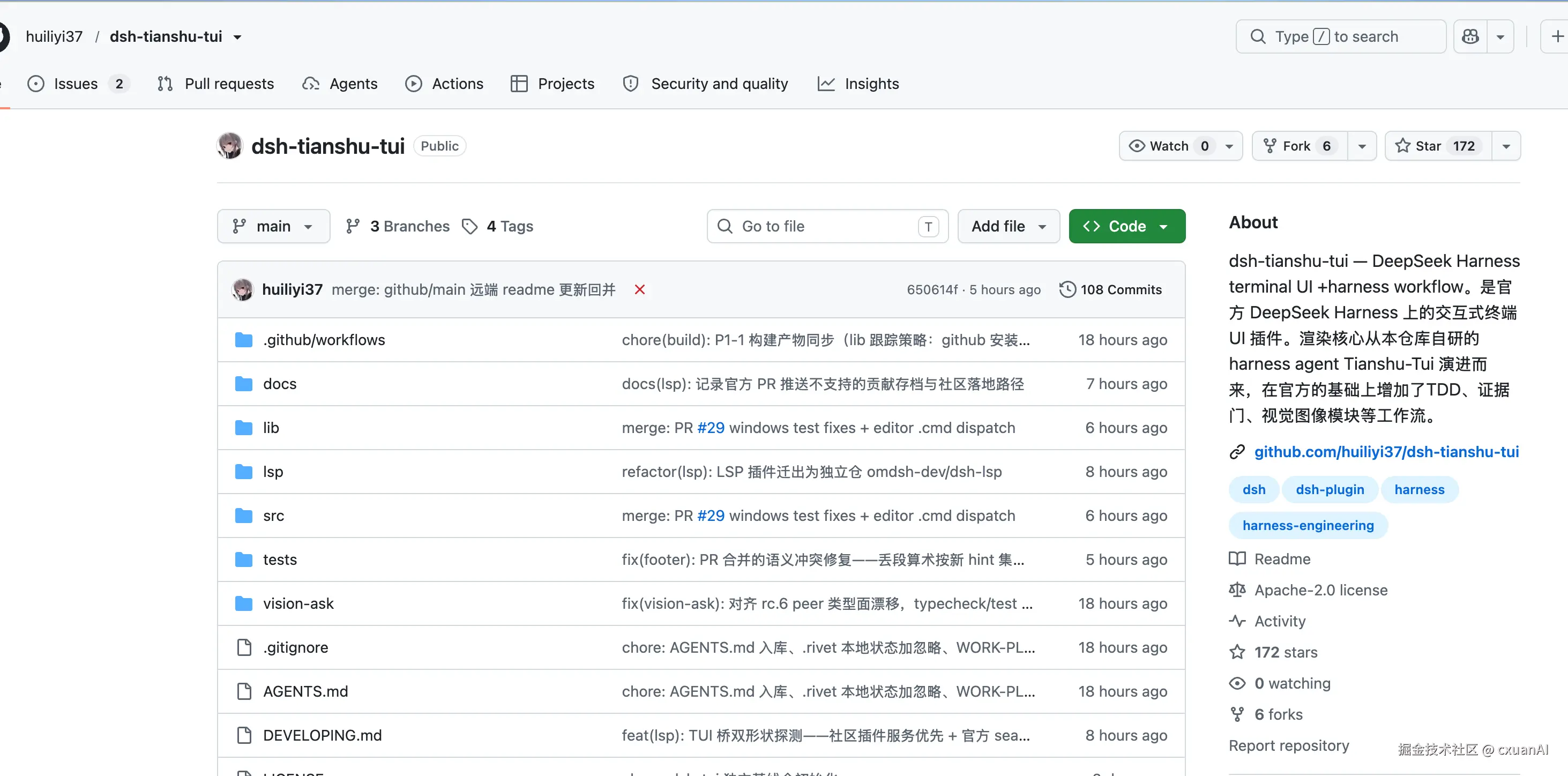
Task: Click the .github/workflows folder icon
Action: [x=243, y=340]
